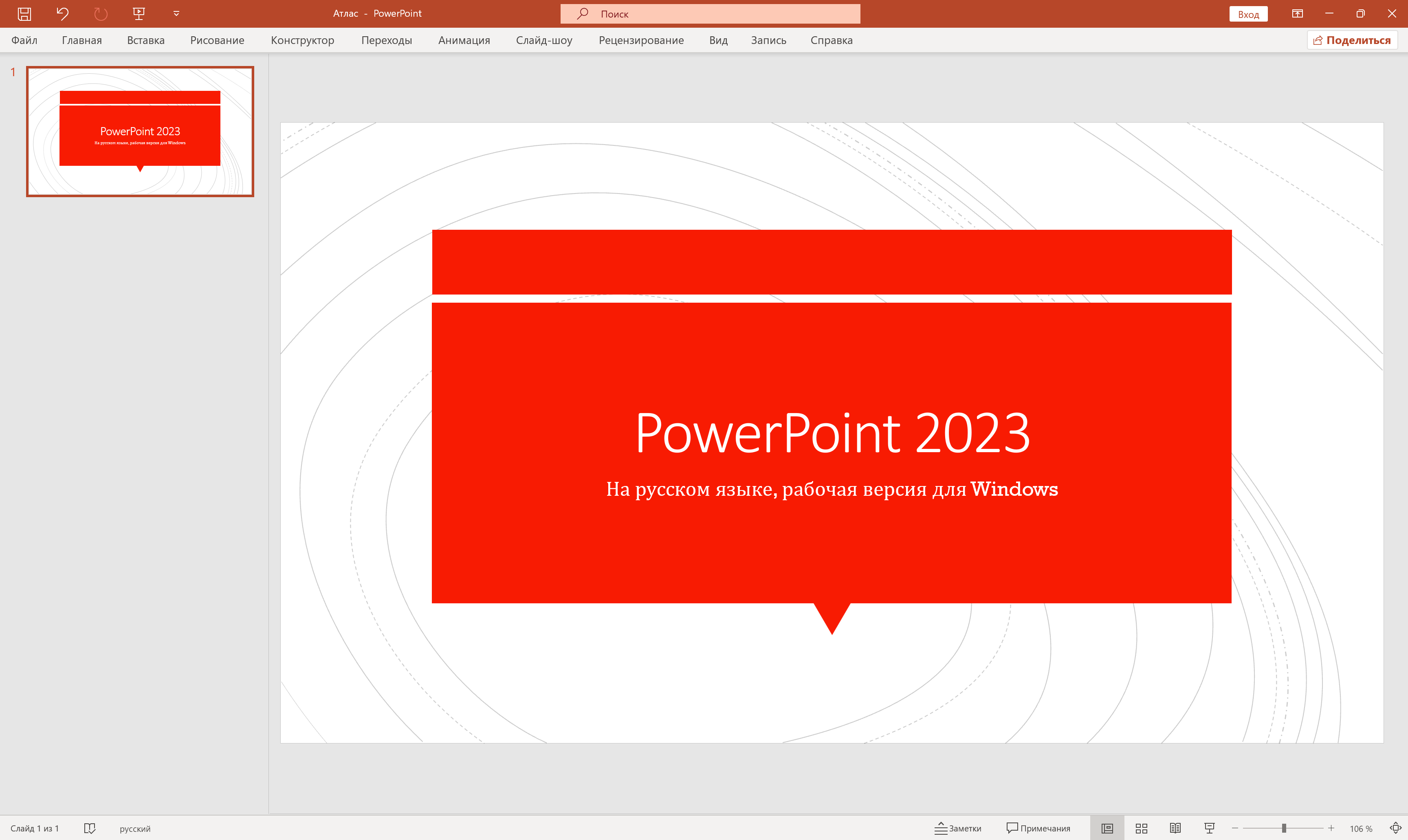The width and height of the screenshot is (1408, 840).
Task: Open the Файл menu
Action: pyautogui.click(x=24, y=40)
